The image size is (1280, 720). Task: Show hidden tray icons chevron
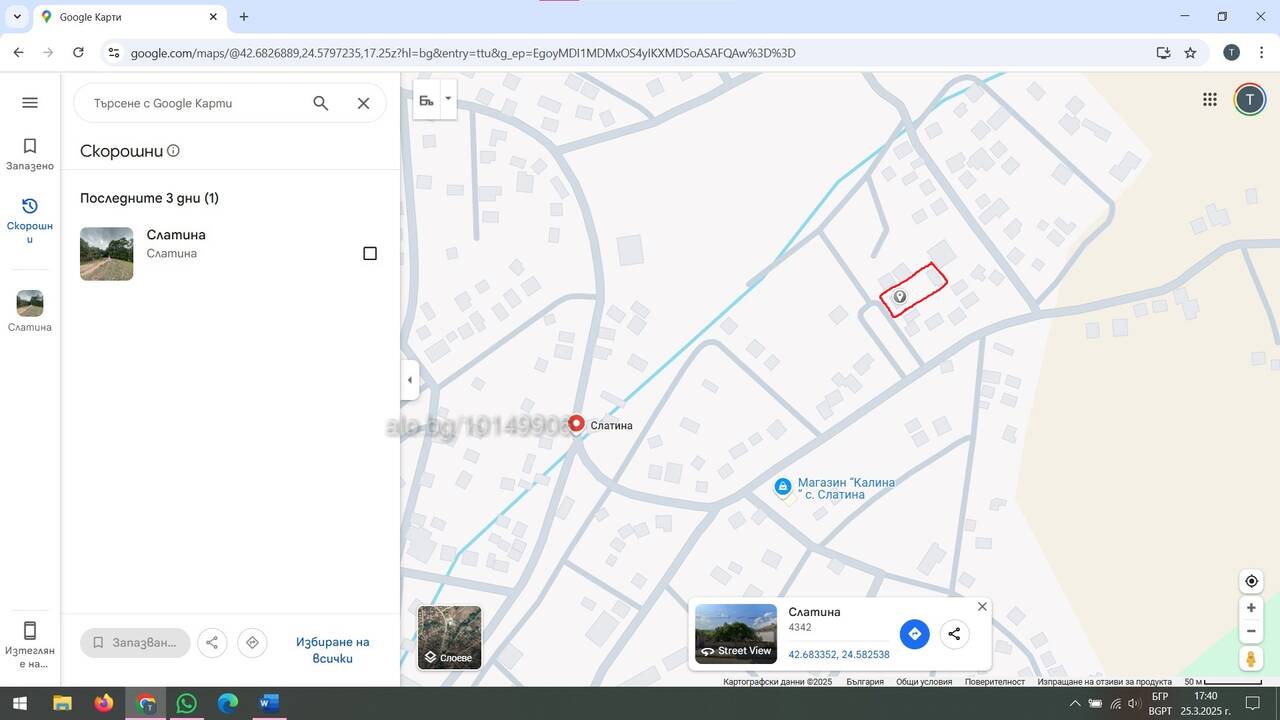1075,703
